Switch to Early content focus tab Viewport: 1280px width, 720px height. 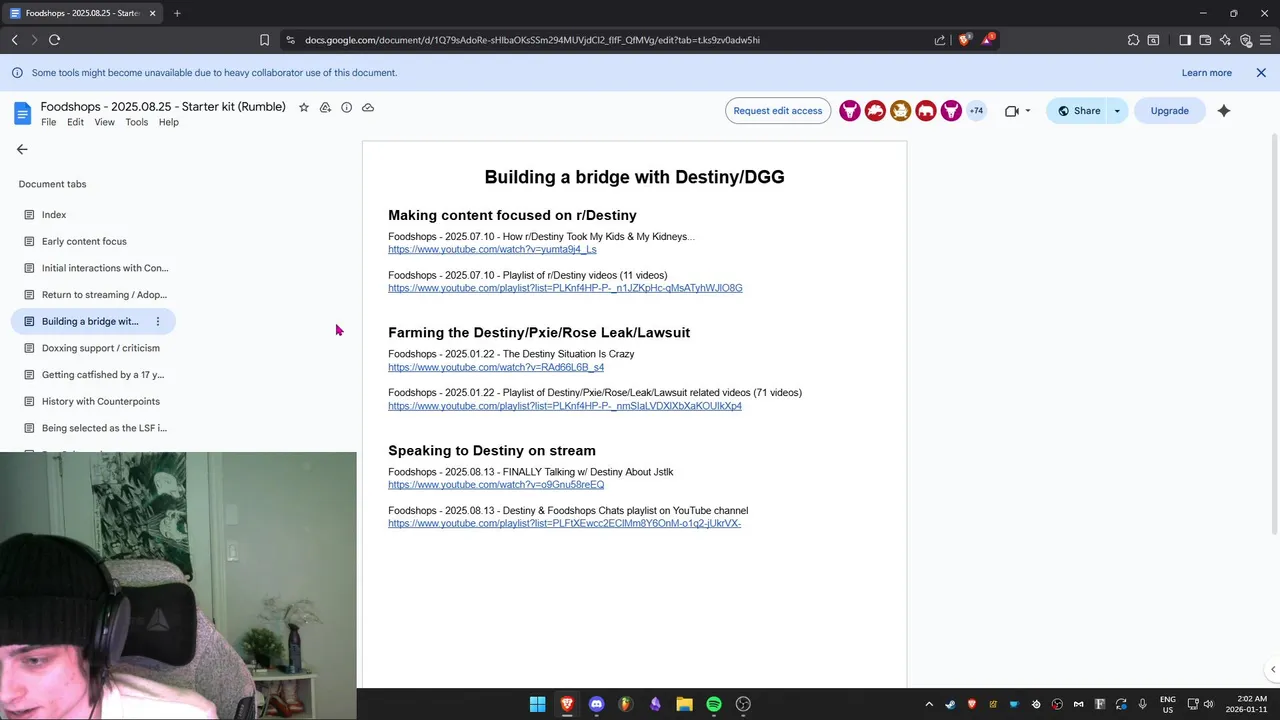[x=93, y=241]
